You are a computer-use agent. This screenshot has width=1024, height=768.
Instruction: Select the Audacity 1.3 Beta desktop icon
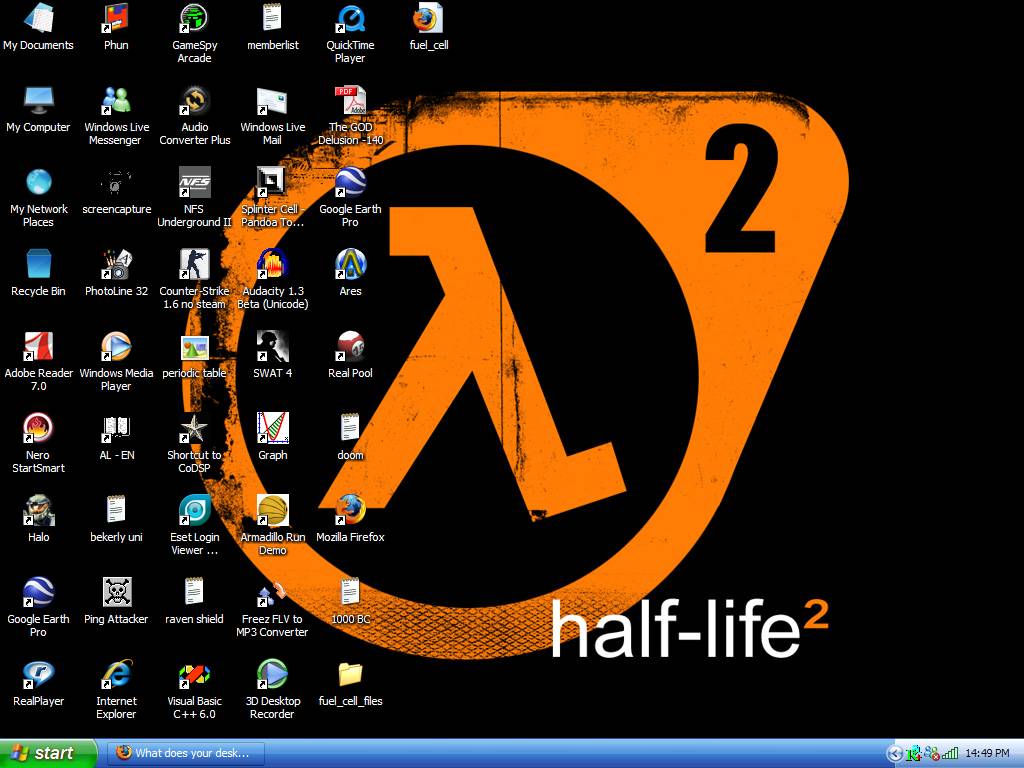coord(272,265)
